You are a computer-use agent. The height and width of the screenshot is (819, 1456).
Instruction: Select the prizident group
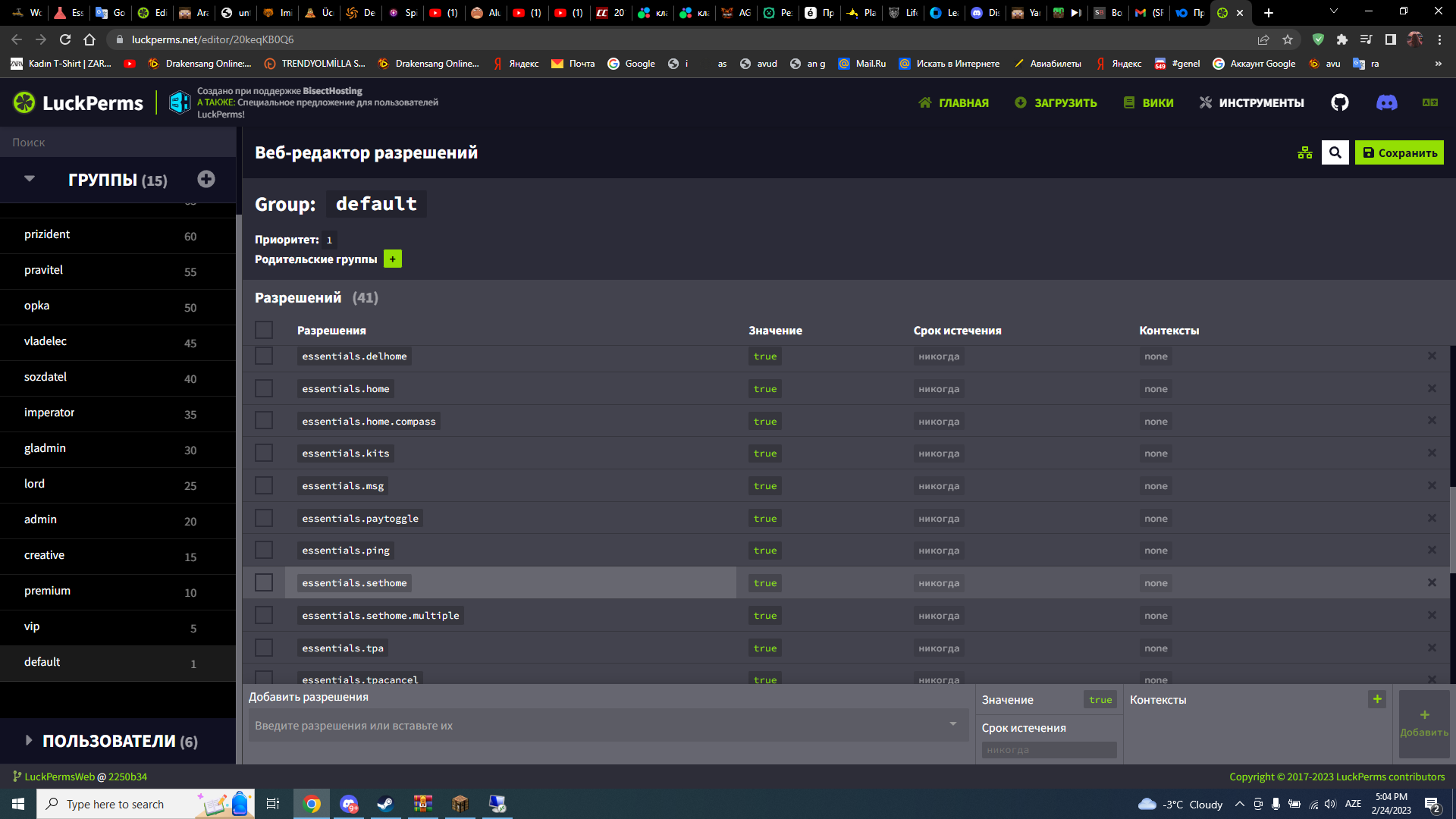click(118, 235)
